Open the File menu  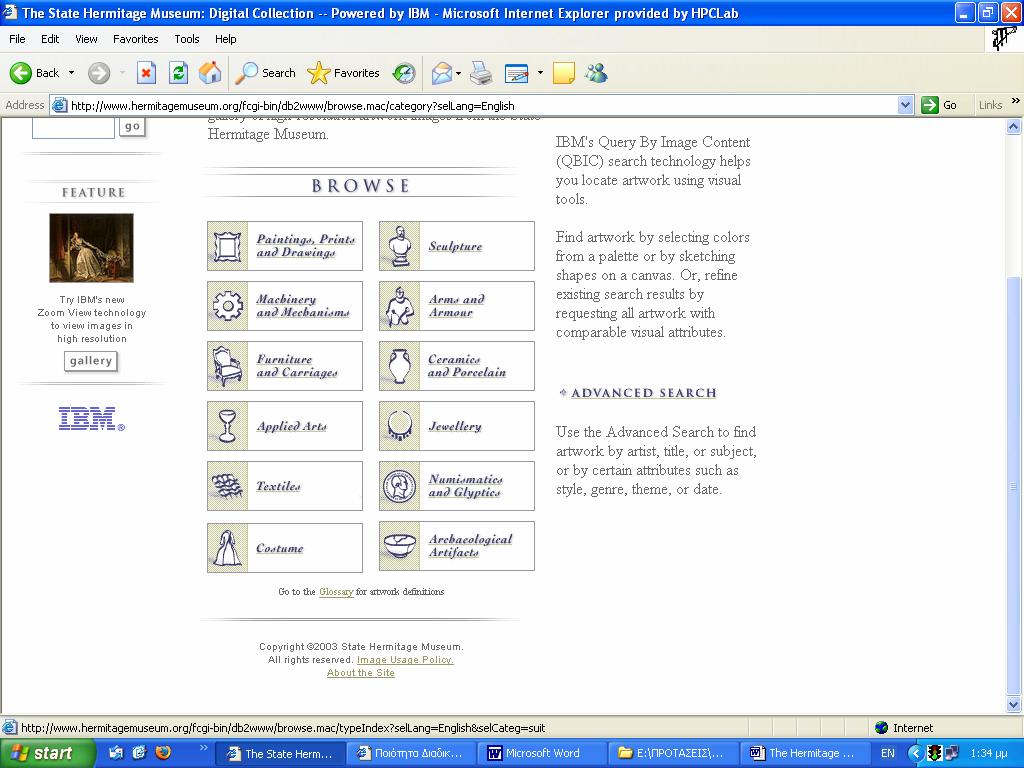[17, 39]
